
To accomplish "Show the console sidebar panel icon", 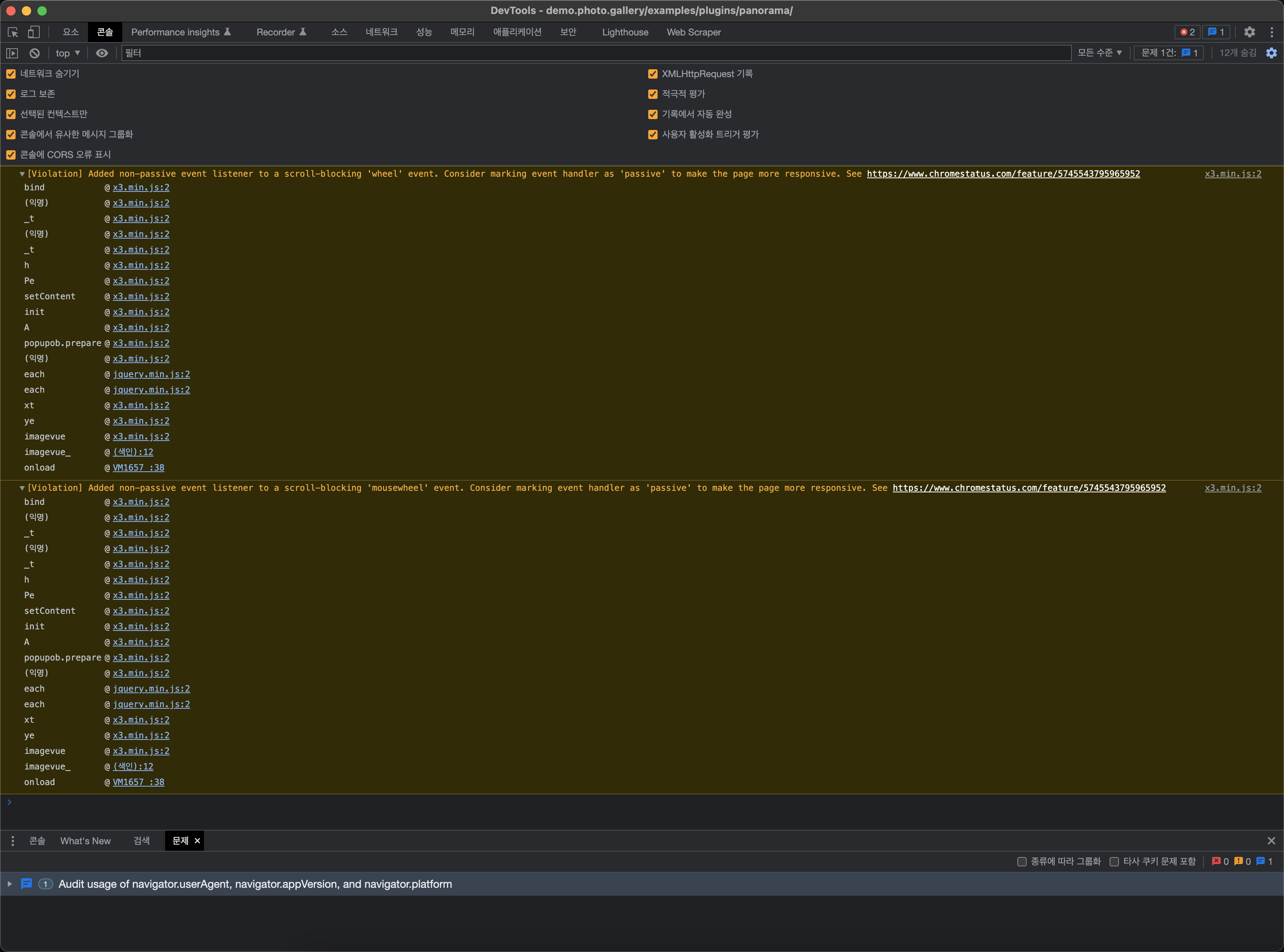I will tap(12, 53).
